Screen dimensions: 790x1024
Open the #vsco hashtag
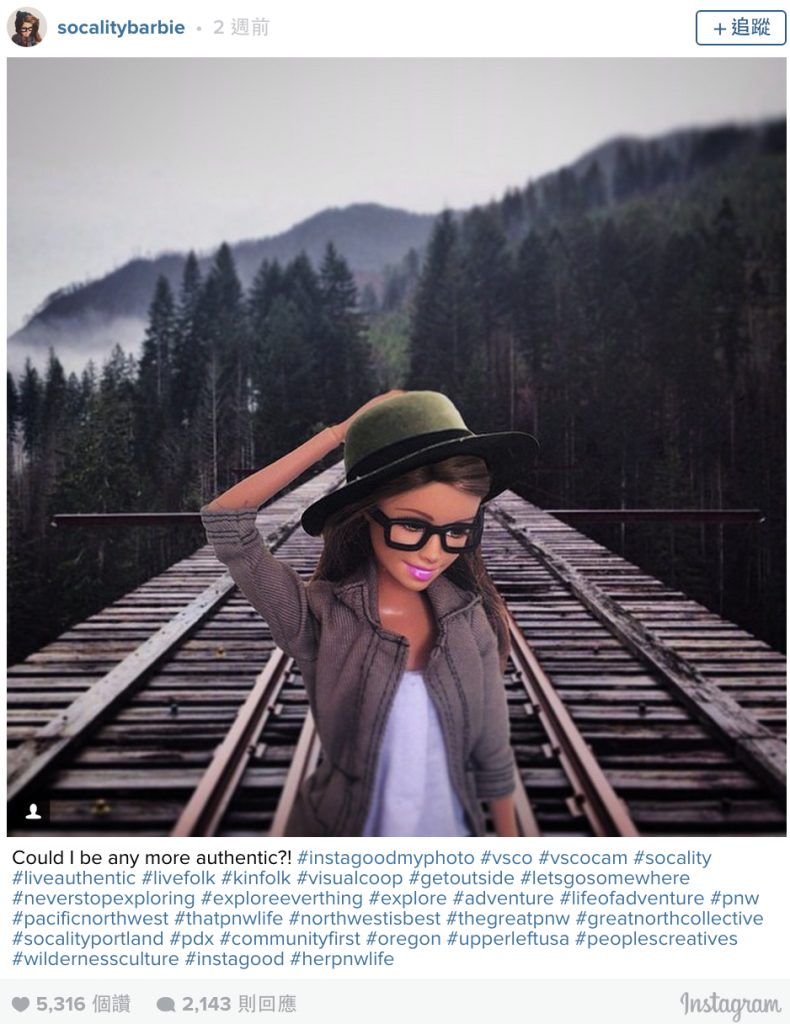click(x=506, y=857)
